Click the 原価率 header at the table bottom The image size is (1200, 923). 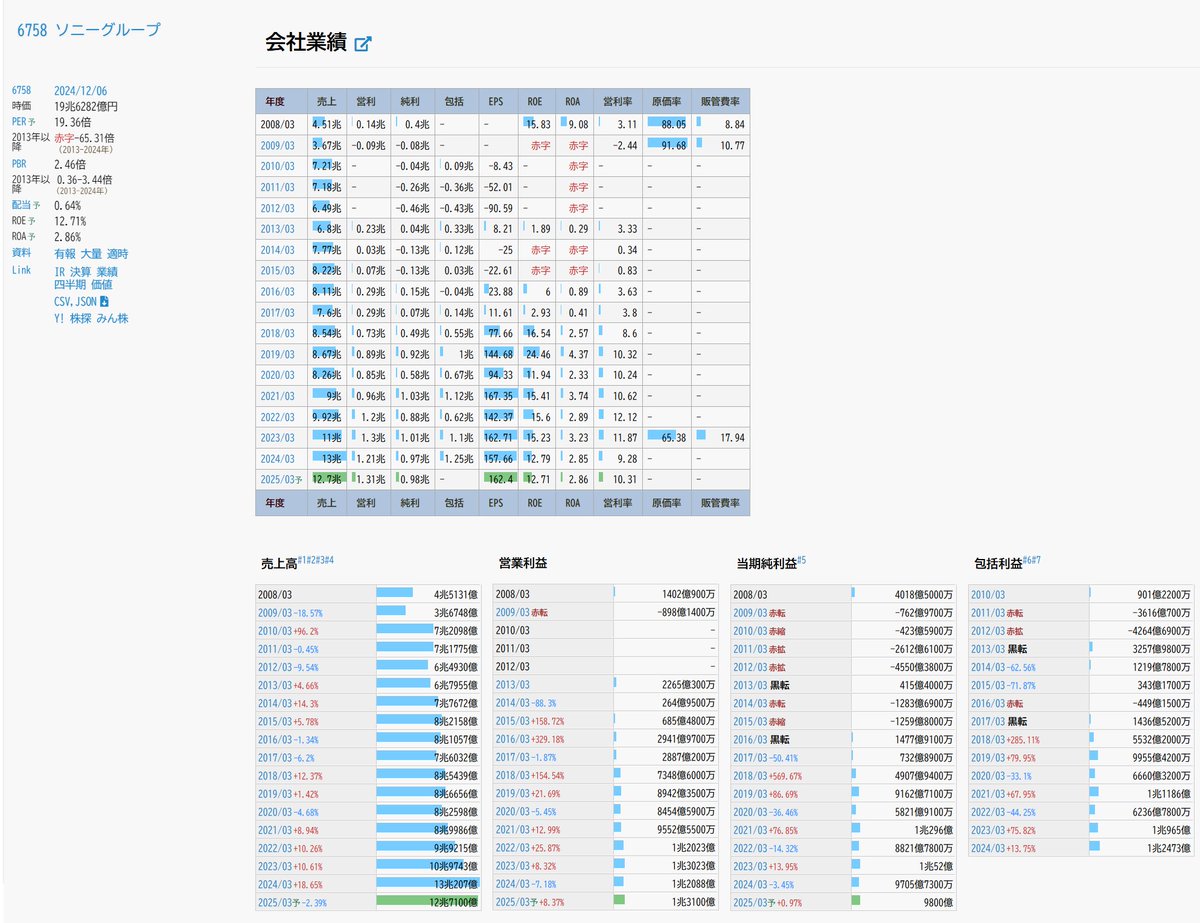pyautogui.click(x=666, y=503)
